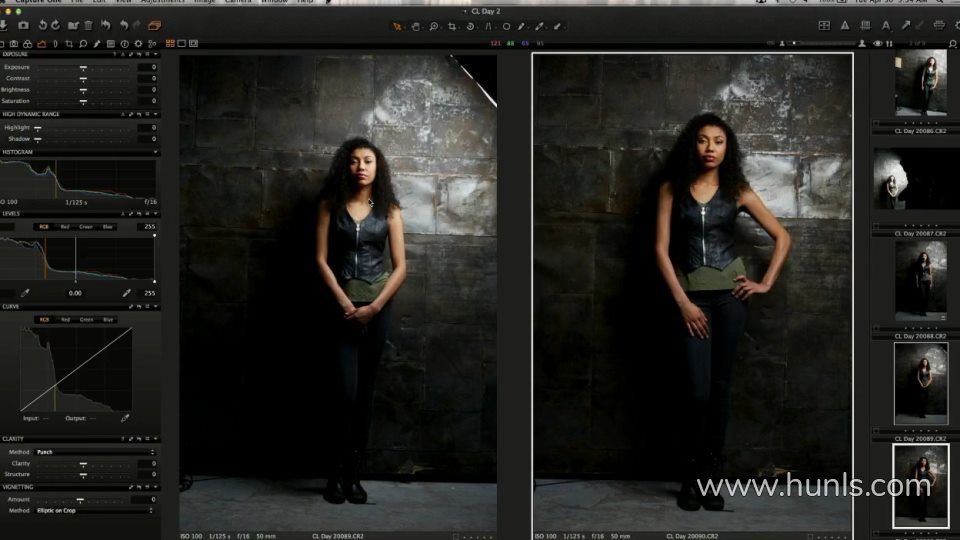The height and width of the screenshot is (540, 960).
Task: Click the move-to-folder toolbar icon
Action: point(73,25)
